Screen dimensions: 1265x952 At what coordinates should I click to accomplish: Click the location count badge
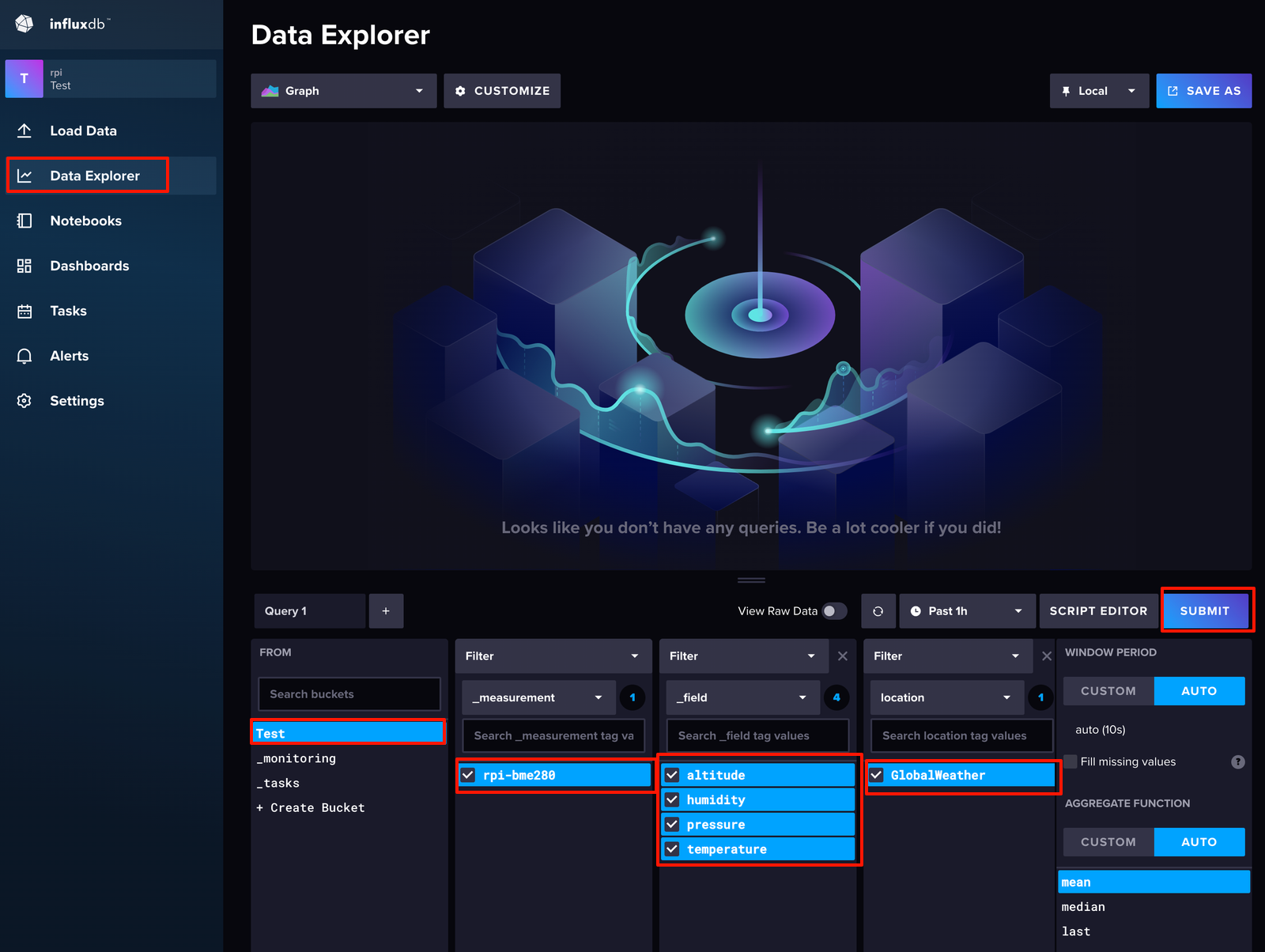pyautogui.click(x=1040, y=697)
